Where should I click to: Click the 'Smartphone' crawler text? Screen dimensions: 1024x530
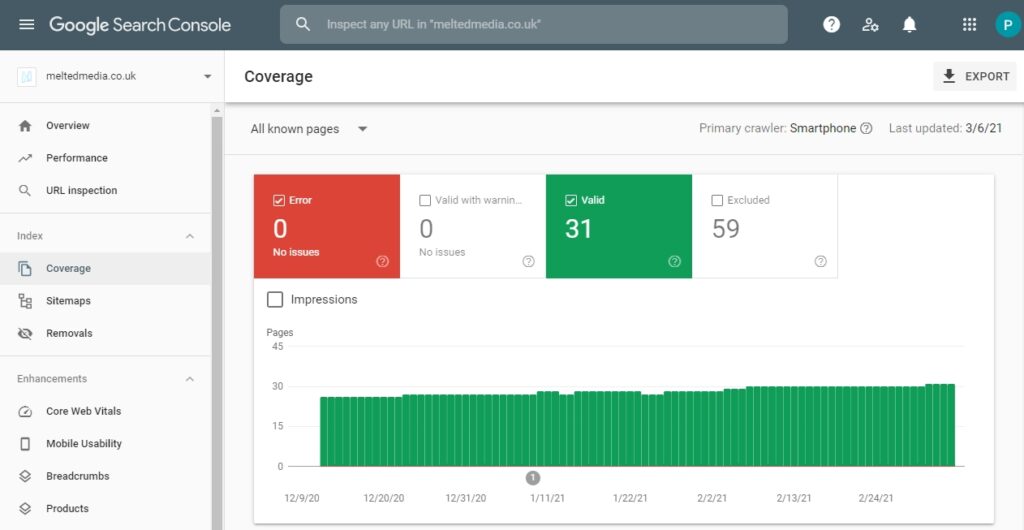pos(823,129)
